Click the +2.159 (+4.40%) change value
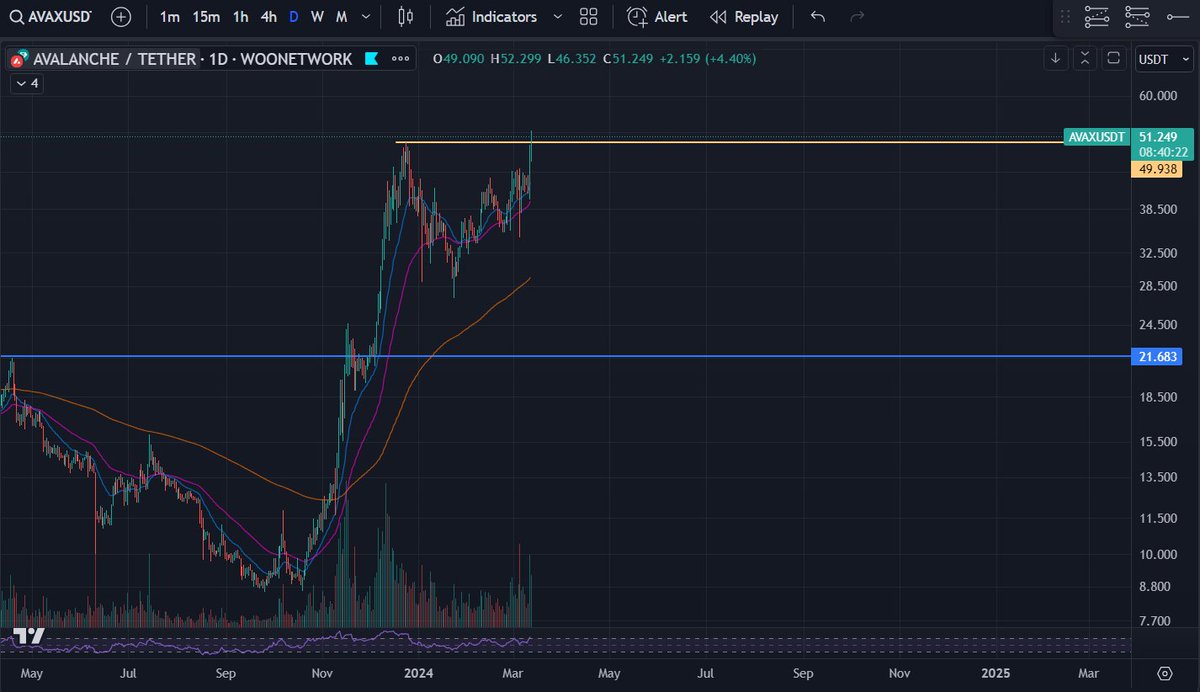1200x692 pixels. coord(706,59)
